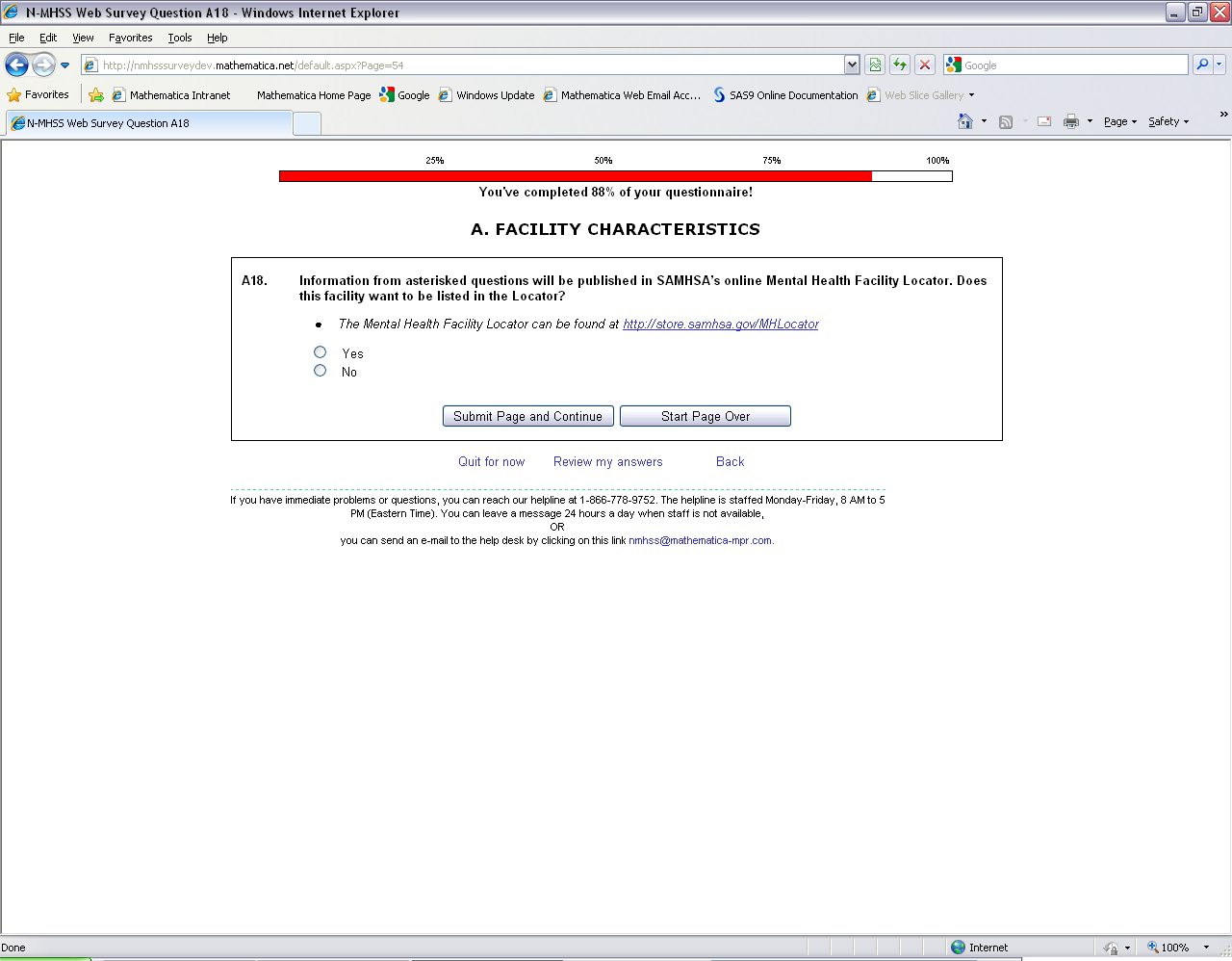The image size is (1232, 961).
Task: Click the 'Done' status bar text
Action: (13, 948)
